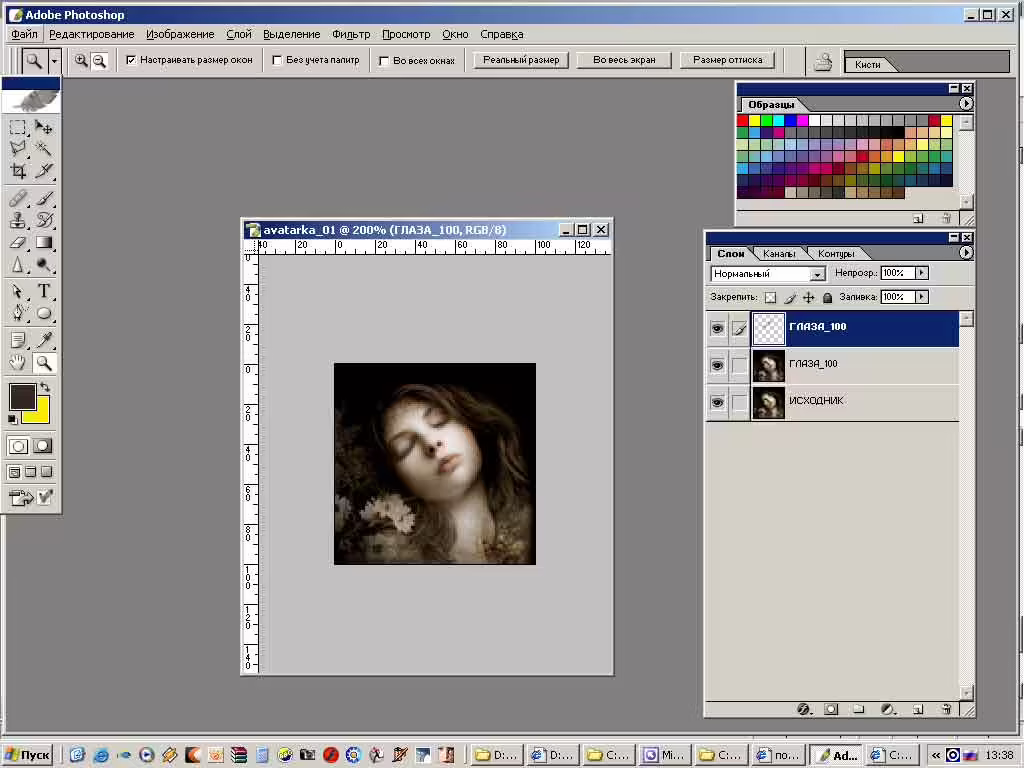Open Layers panel flyout menu
This screenshot has height=768, width=1024.
(966, 253)
